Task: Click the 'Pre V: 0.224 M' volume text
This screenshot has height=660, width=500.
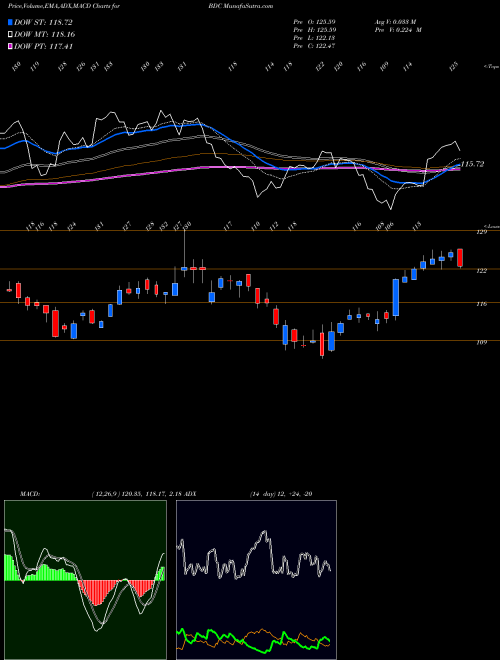Action: pos(397,30)
